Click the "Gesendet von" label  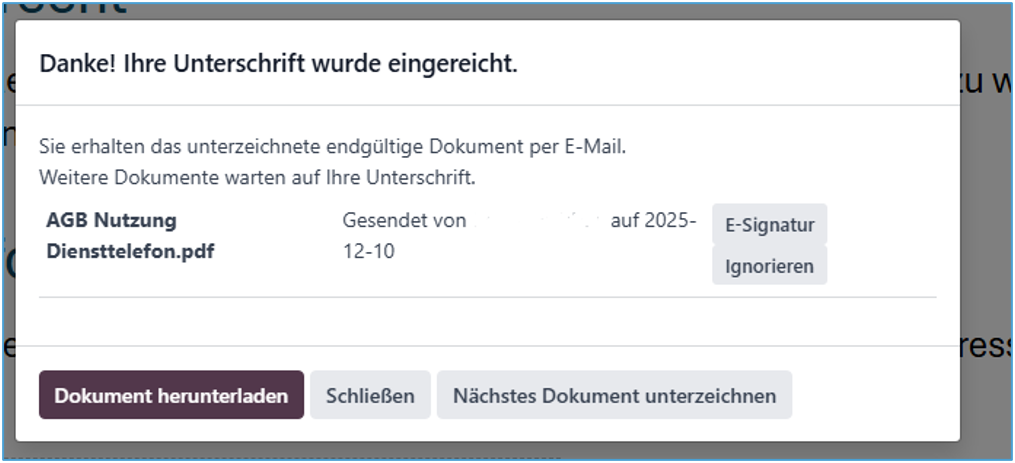click(x=404, y=220)
